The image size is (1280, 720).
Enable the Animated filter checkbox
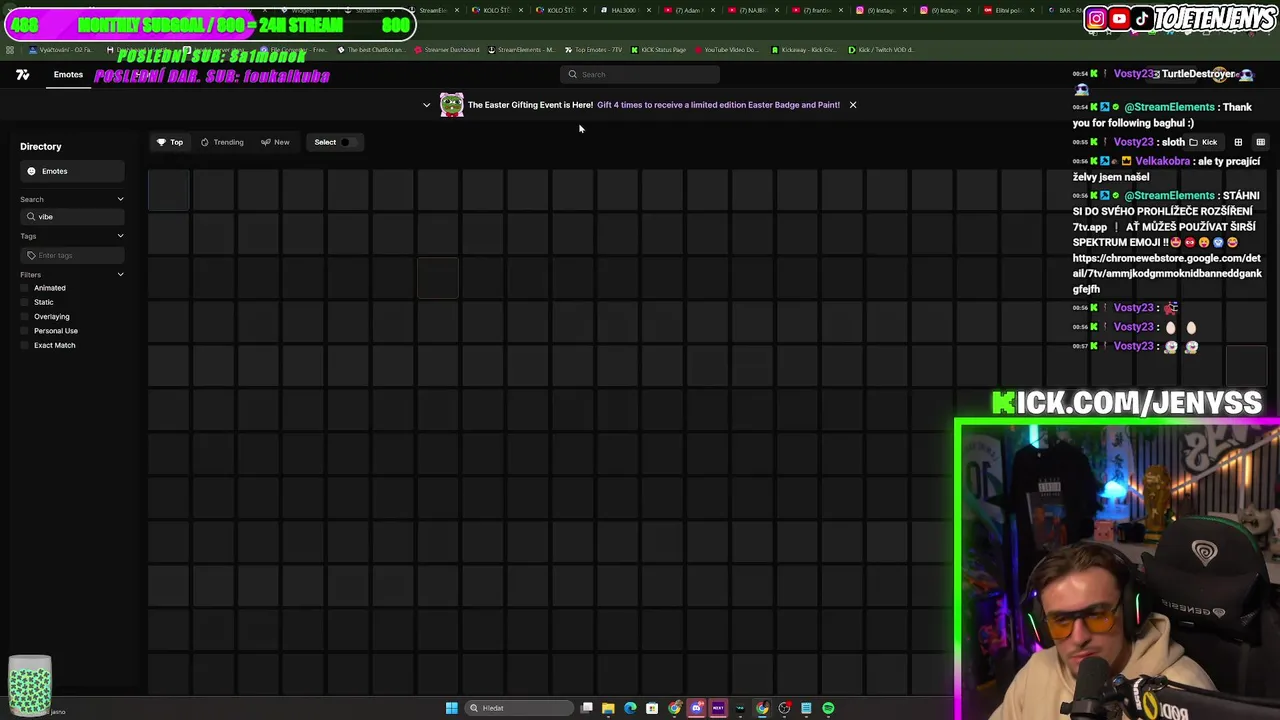tap(25, 288)
